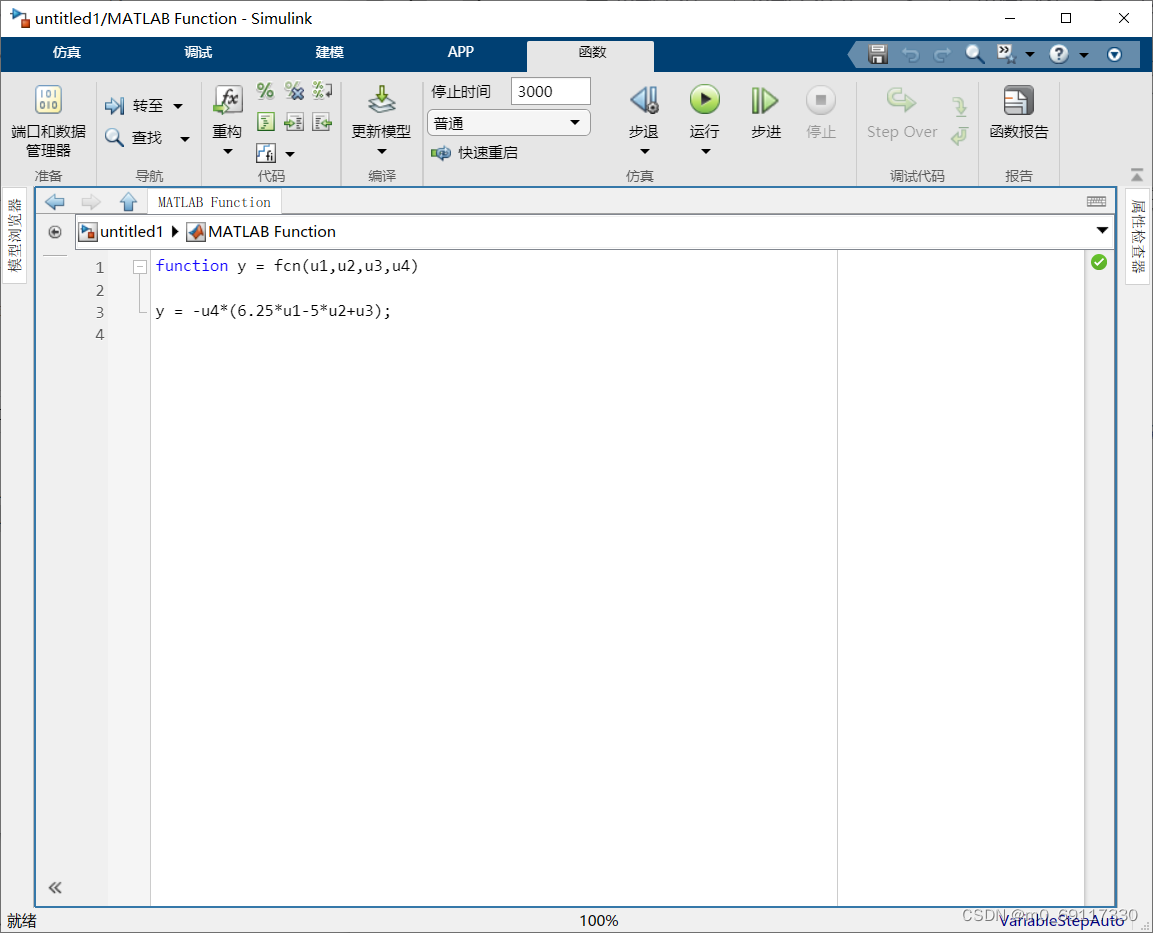The image size is (1153, 933).
Task: Switch to the APP tab
Action: coord(461,52)
